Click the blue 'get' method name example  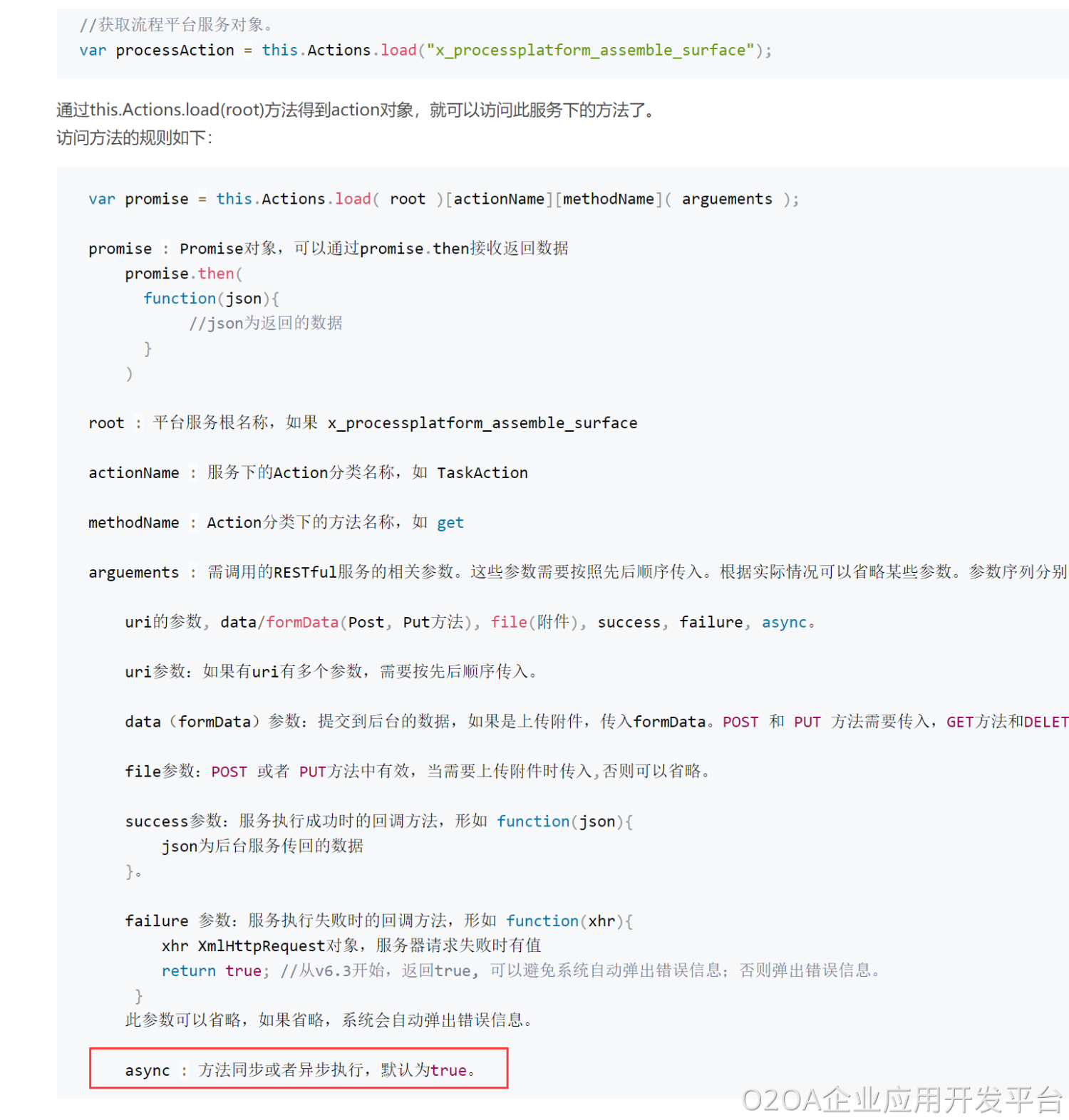pos(450,523)
